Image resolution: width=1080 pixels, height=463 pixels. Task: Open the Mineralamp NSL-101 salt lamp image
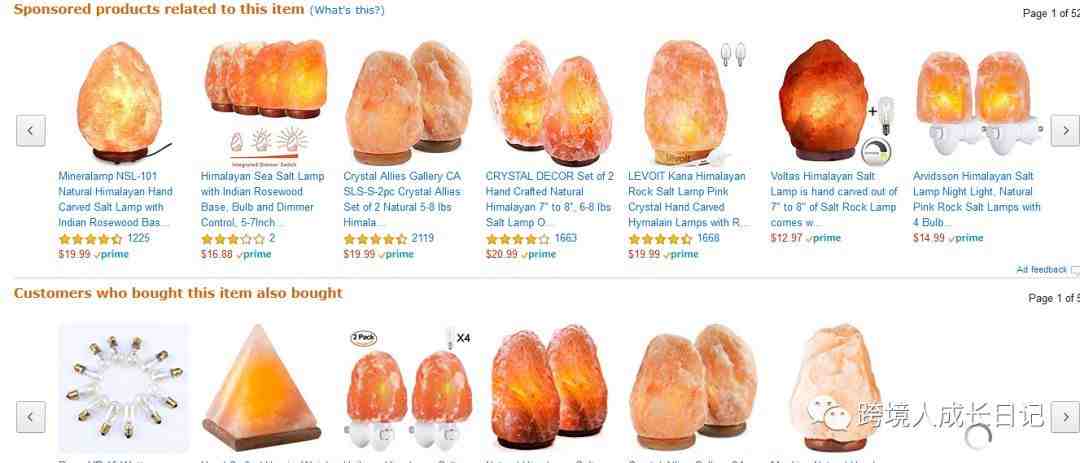point(121,101)
